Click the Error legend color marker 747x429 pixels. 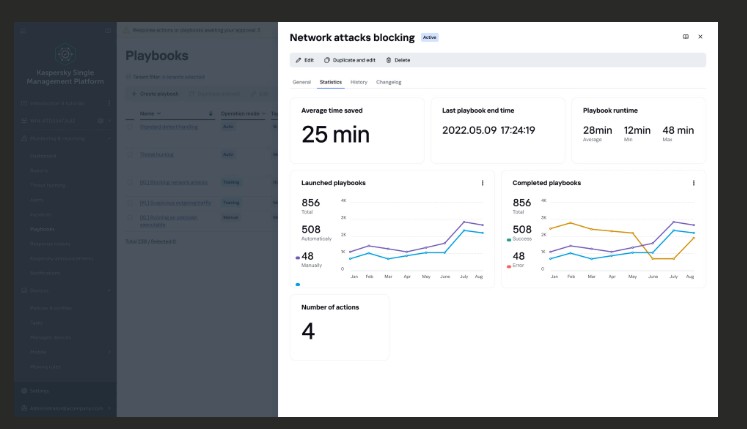coord(510,267)
